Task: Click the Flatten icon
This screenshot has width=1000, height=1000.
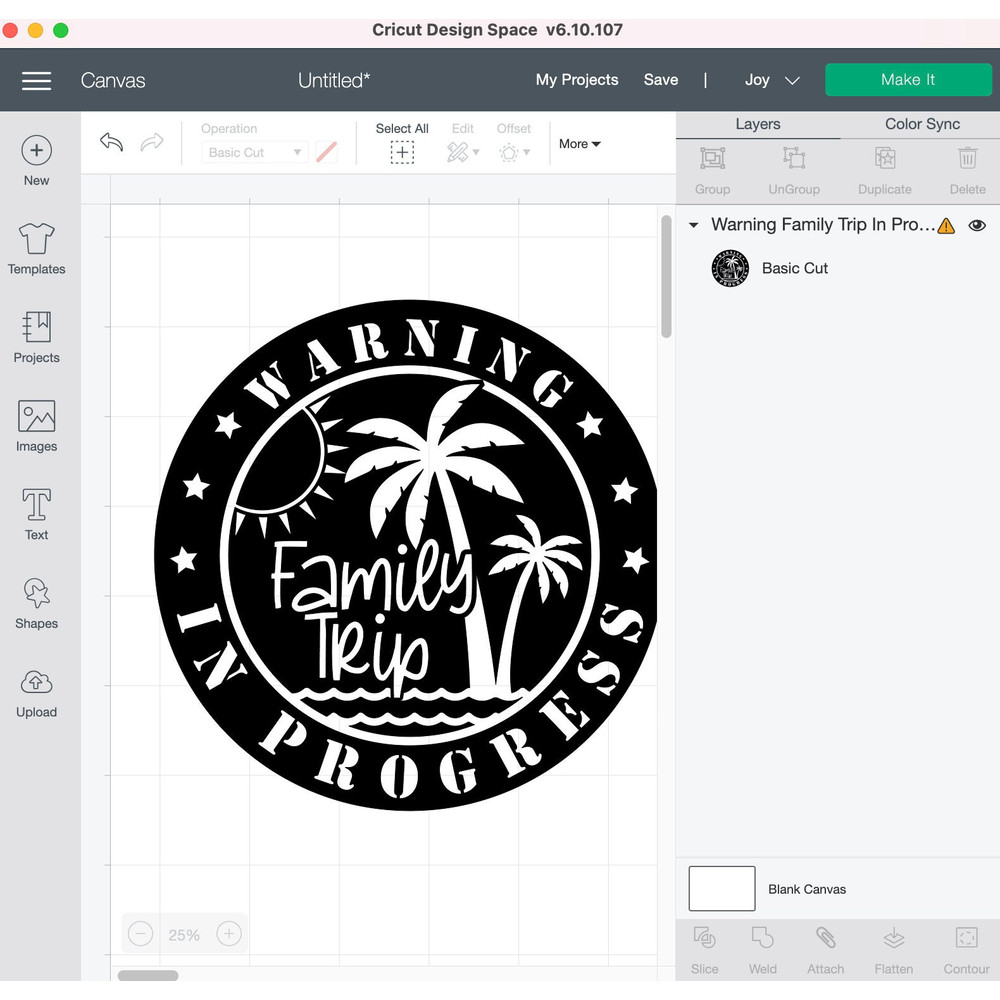Action: coord(893,948)
